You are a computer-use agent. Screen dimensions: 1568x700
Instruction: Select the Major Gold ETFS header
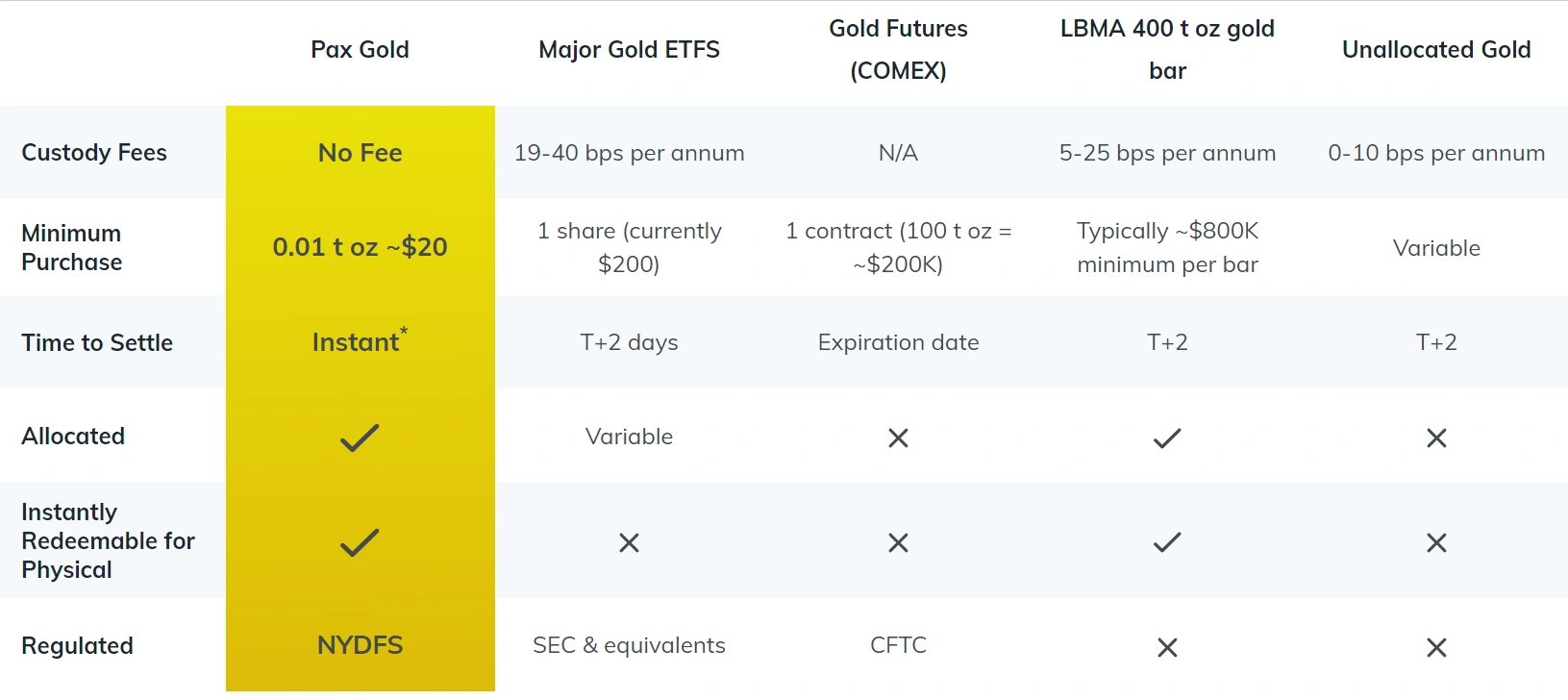coord(629,50)
